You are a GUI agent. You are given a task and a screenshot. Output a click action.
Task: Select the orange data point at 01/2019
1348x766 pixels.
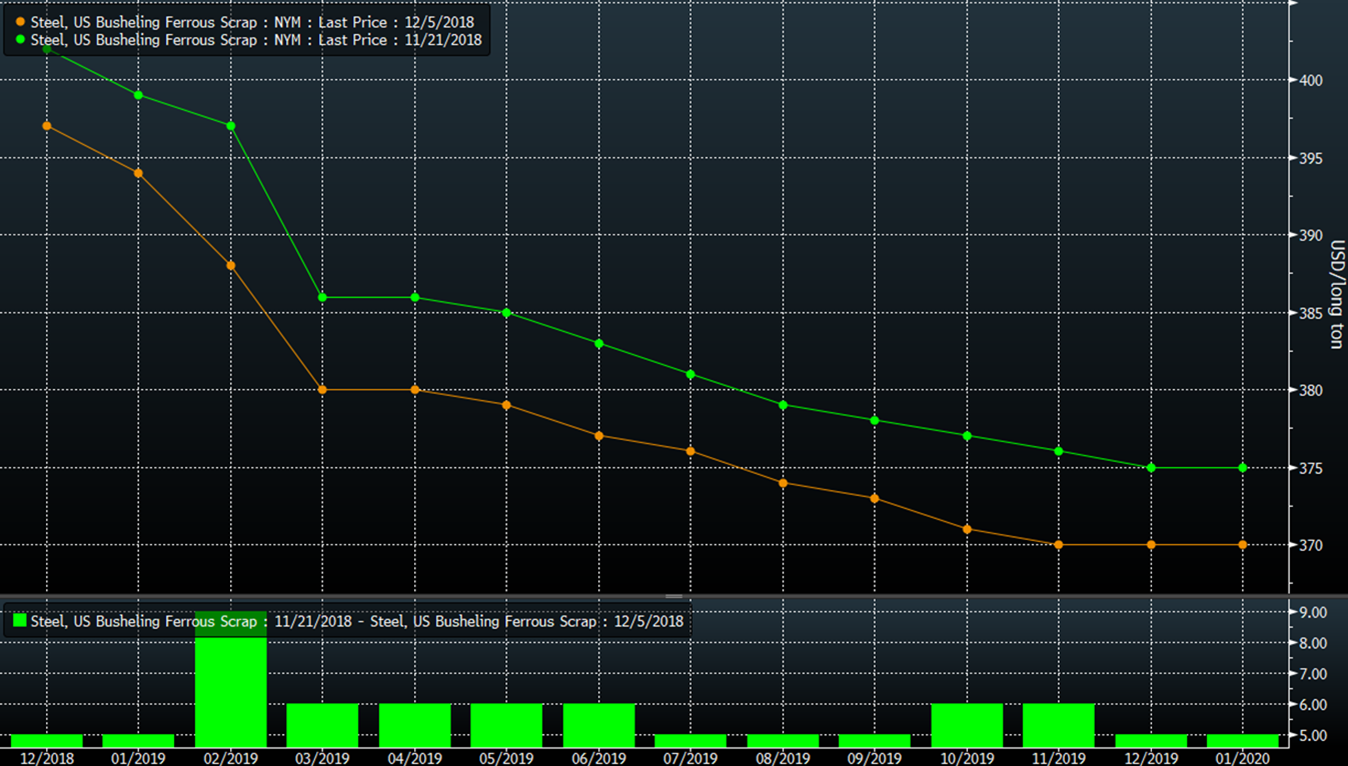(138, 173)
